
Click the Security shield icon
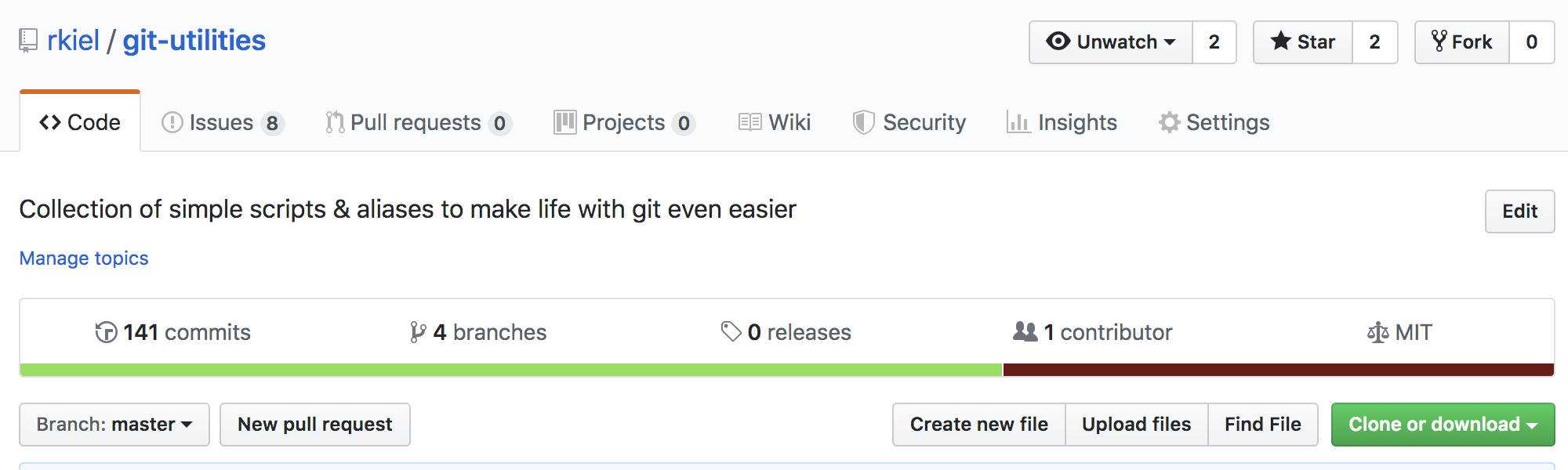pos(864,122)
